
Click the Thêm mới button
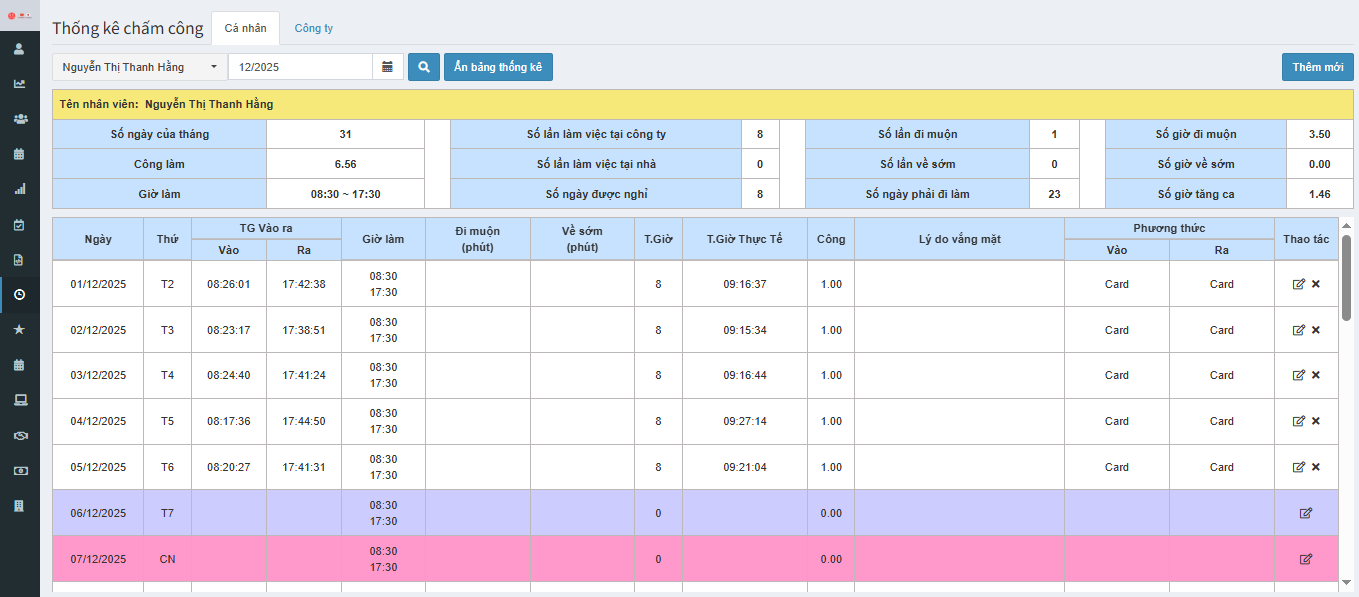coord(1317,67)
